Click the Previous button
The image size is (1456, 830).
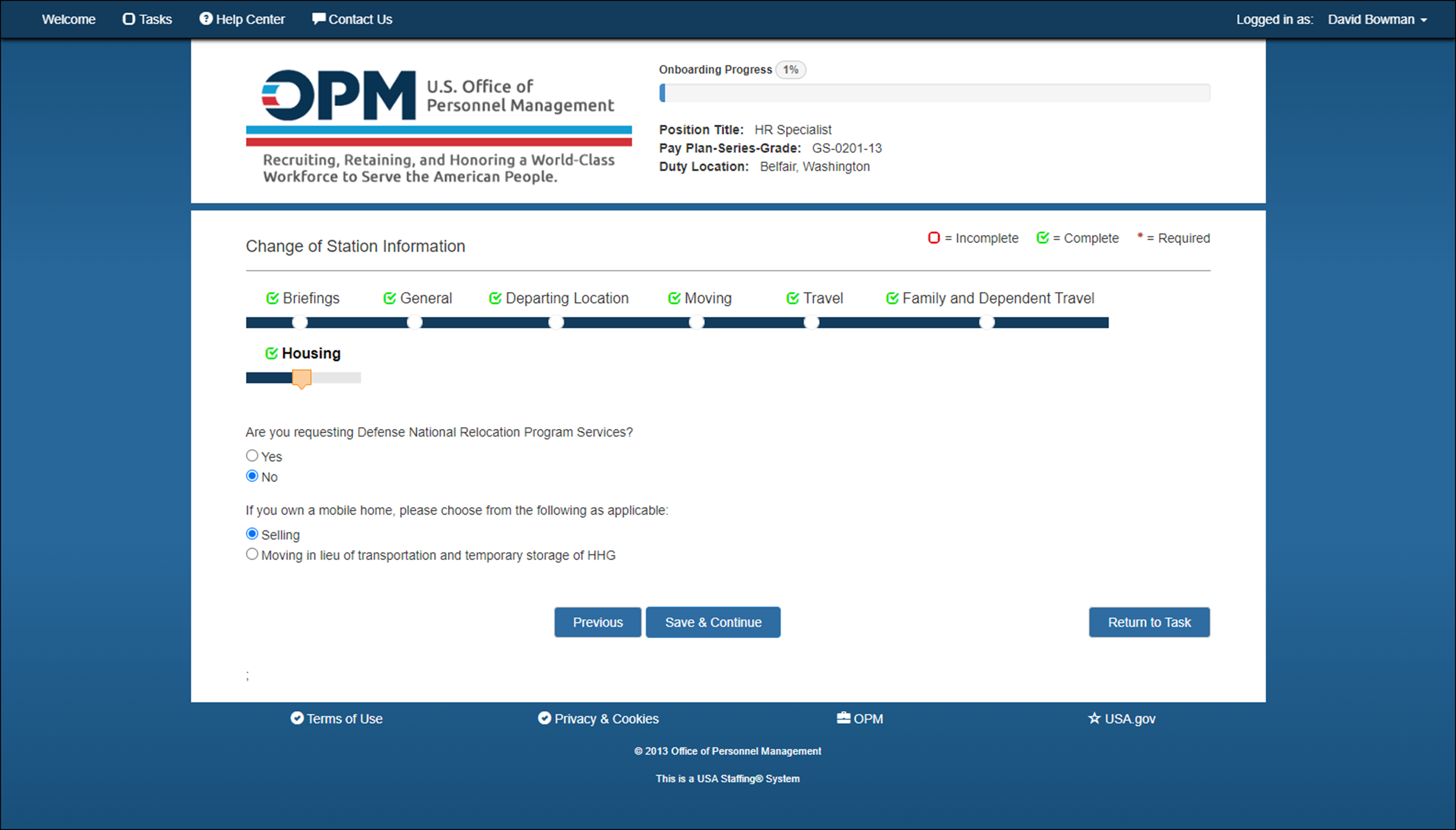[x=598, y=622]
